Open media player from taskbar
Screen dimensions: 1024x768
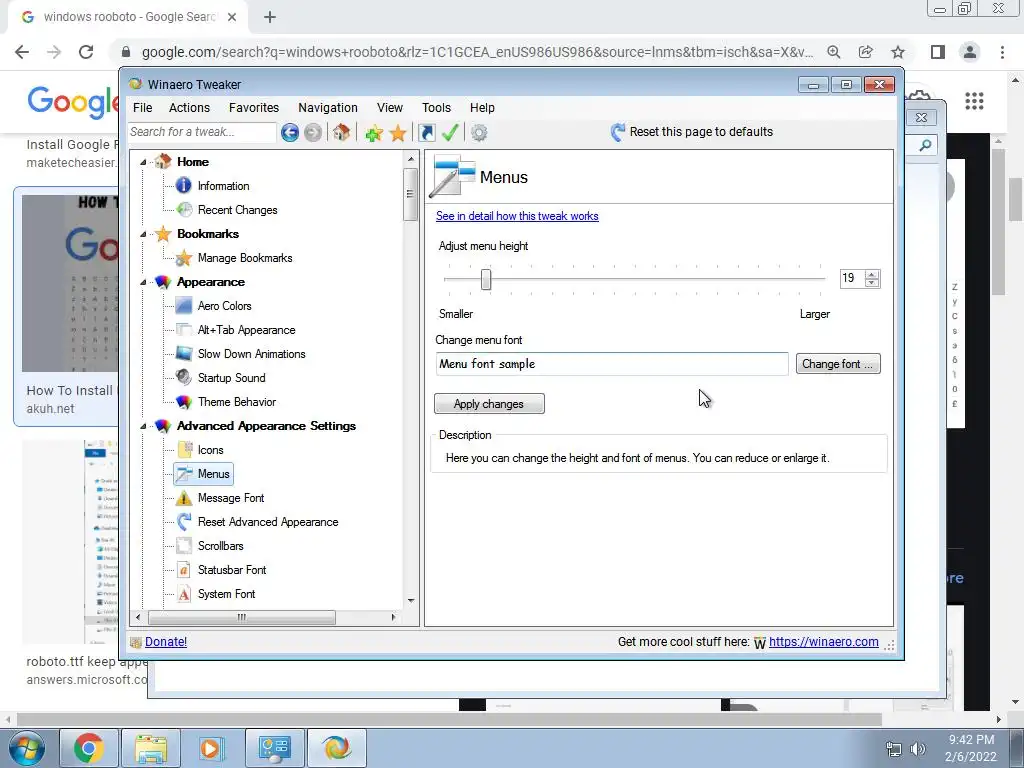pos(212,748)
